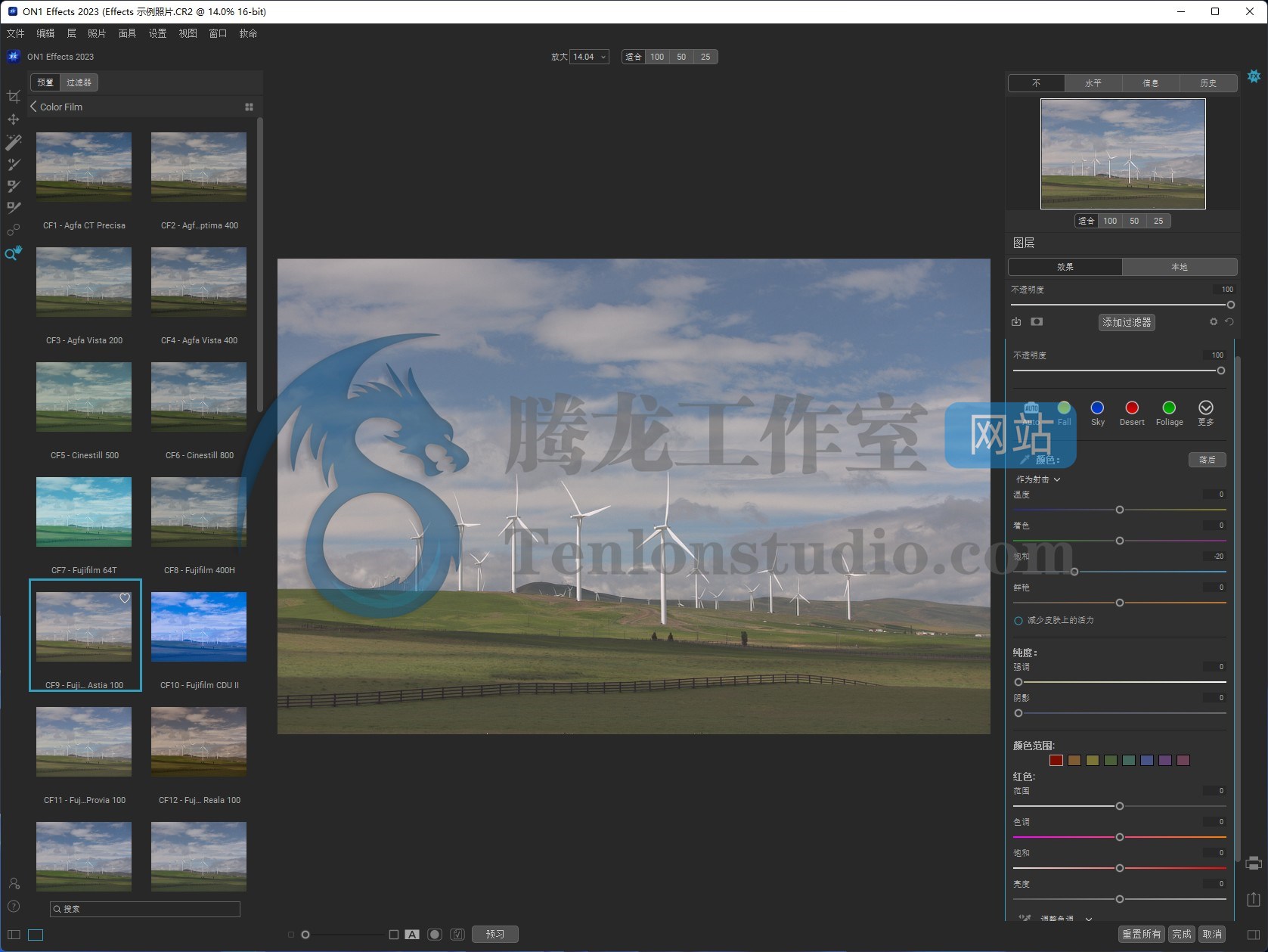The width and height of the screenshot is (1268, 952).
Task: Click the 完成 button
Action: (1182, 935)
